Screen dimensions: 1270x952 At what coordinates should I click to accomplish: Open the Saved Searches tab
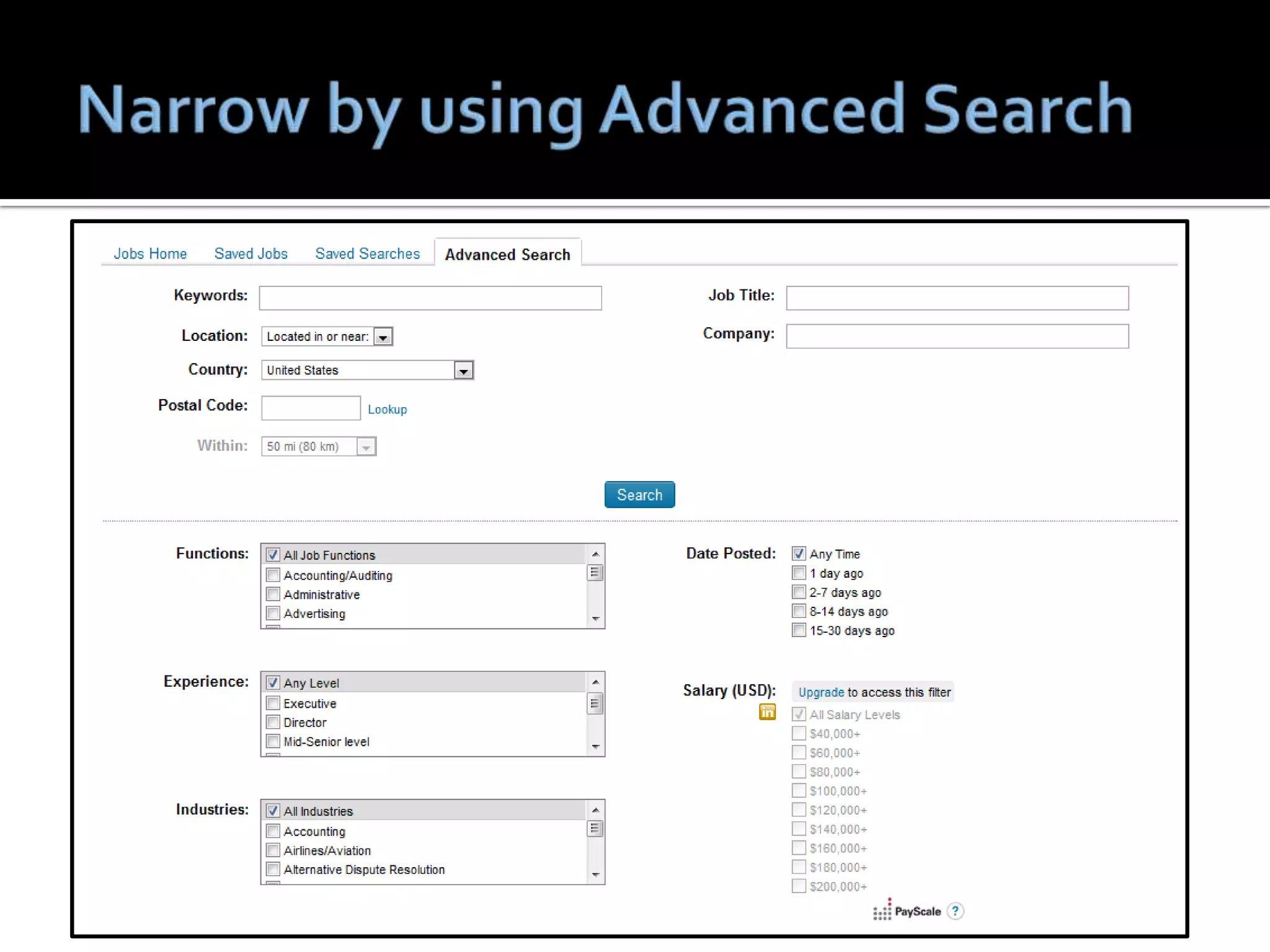coord(367,253)
